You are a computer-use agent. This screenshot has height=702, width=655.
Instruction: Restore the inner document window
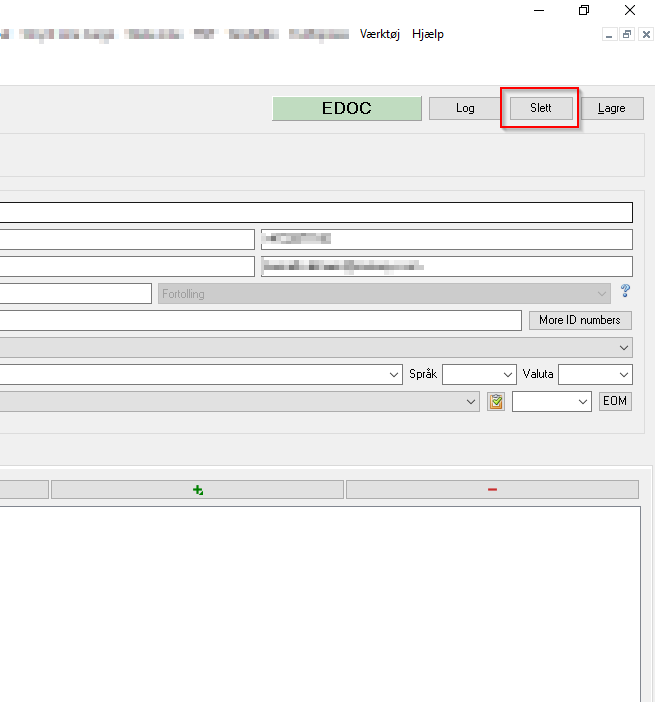[x=627, y=34]
